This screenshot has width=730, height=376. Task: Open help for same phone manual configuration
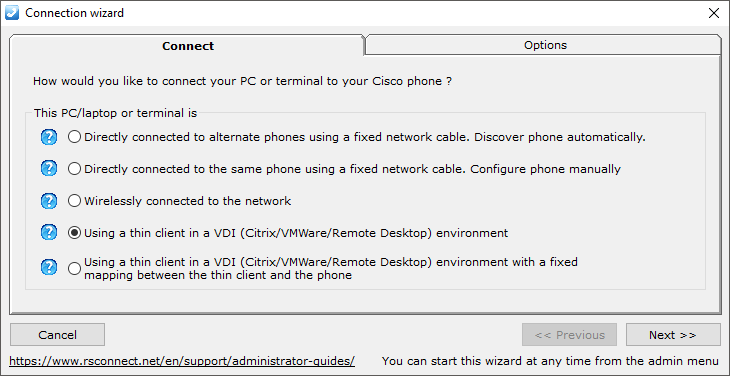click(x=49, y=168)
